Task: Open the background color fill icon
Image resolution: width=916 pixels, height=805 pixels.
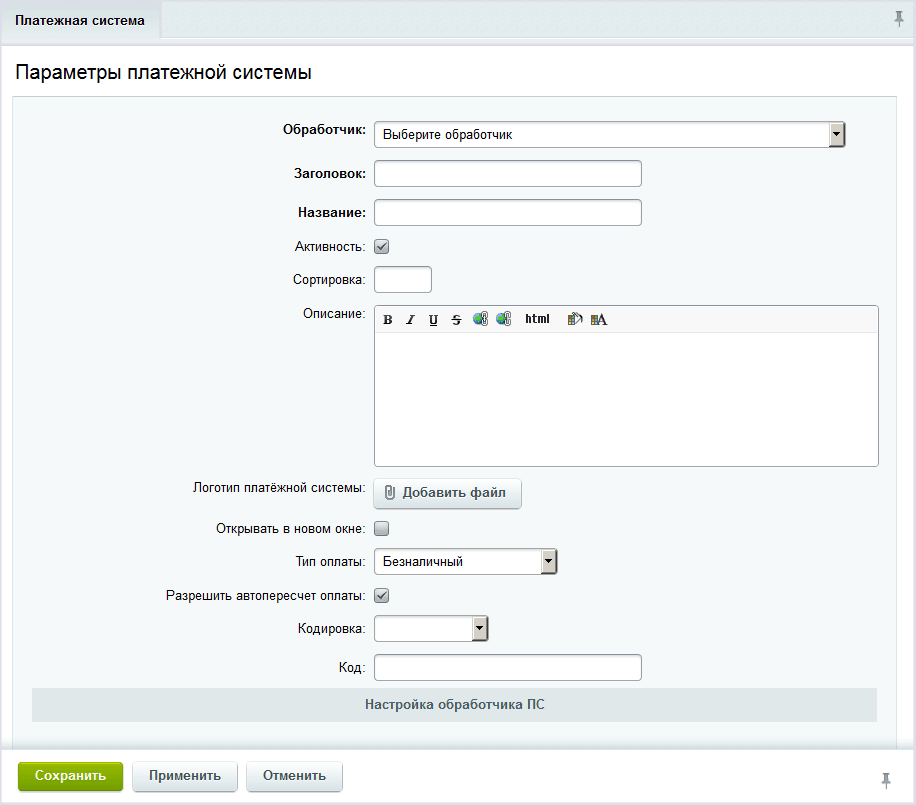Action: tap(575, 320)
